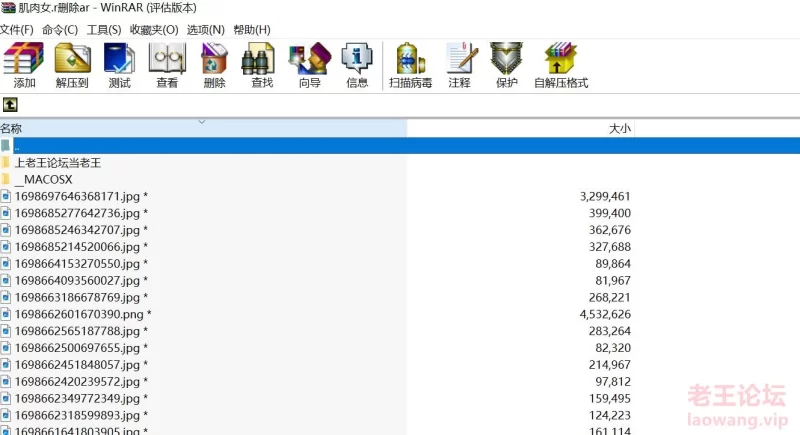Select file 1698685246342707.jpg
800x435 pixels.
[x=81, y=230]
